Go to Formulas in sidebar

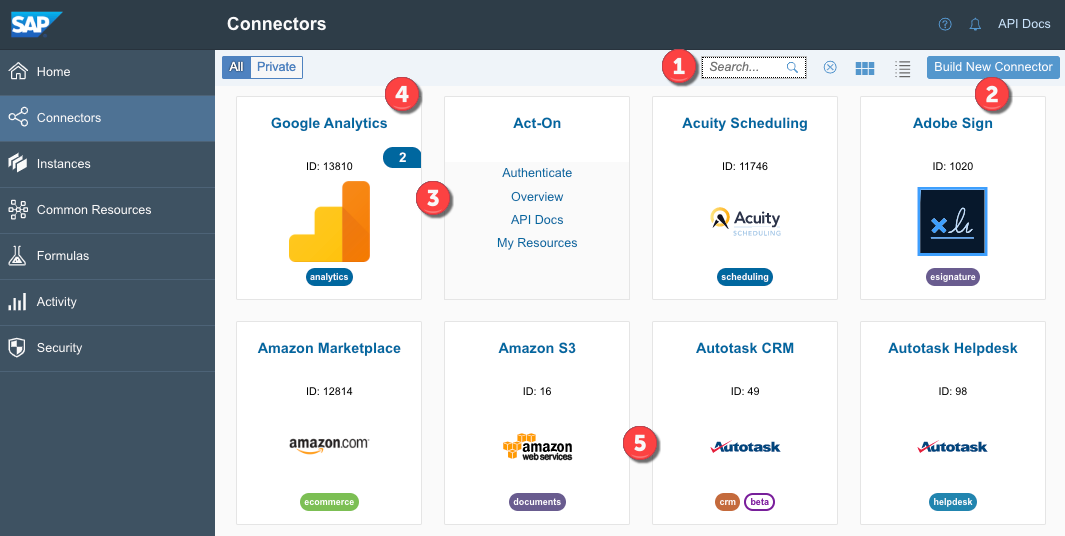point(62,256)
